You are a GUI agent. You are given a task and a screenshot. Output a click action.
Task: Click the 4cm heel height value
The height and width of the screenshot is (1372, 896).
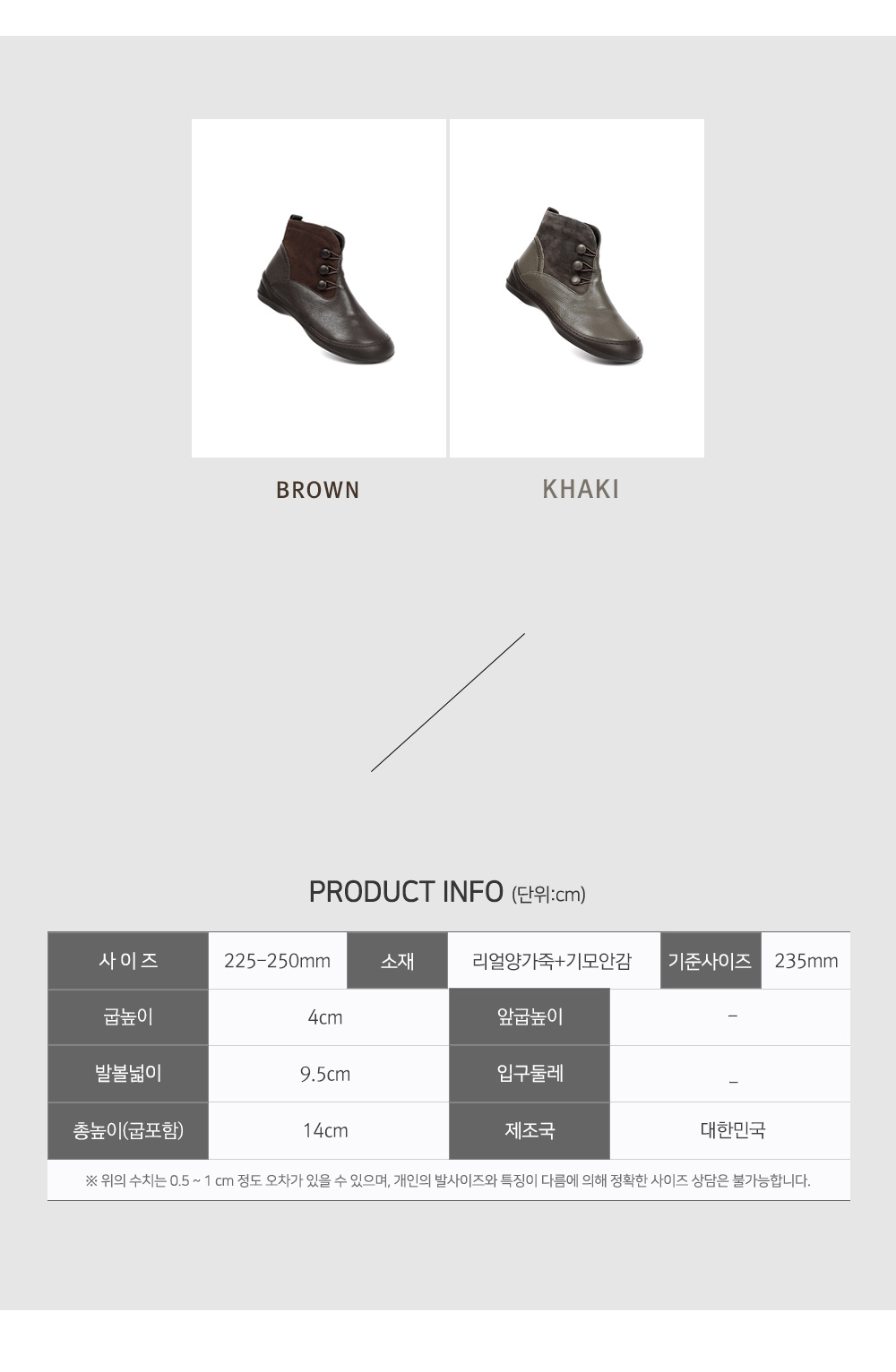[x=325, y=1017]
